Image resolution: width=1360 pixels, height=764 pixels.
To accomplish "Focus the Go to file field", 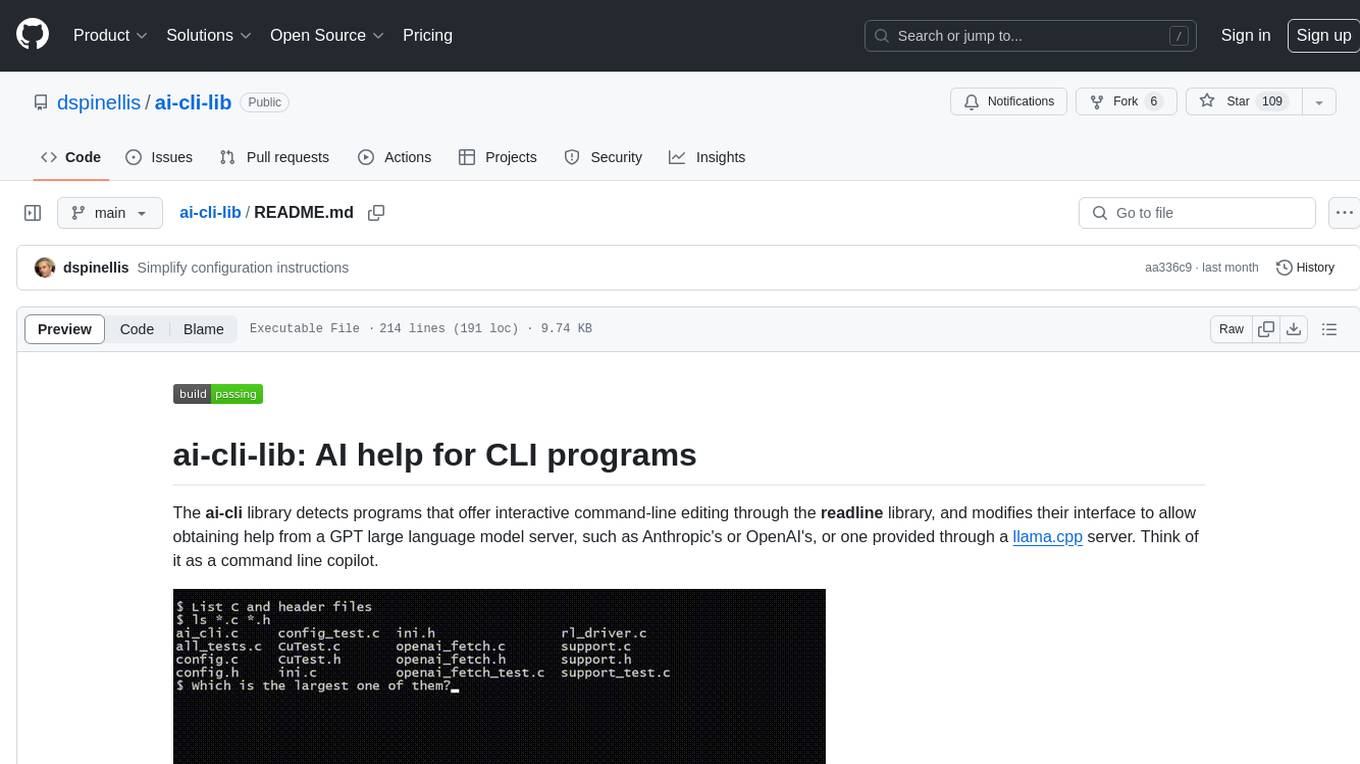I will coord(1197,213).
